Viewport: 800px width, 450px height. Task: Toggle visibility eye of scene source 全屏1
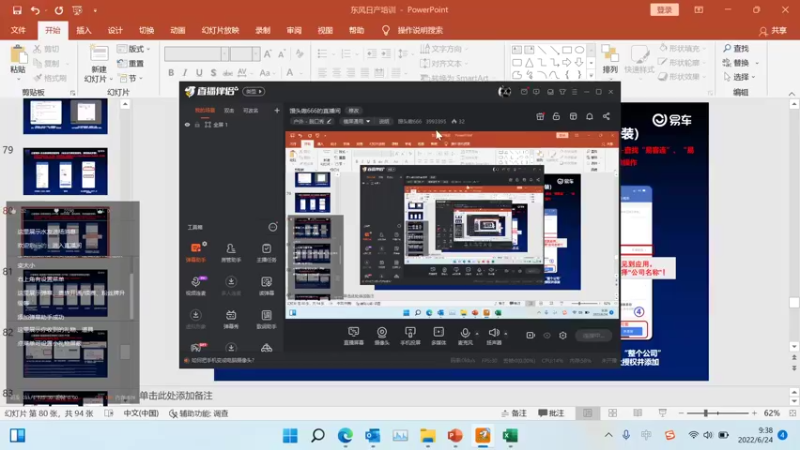[187, 124]
